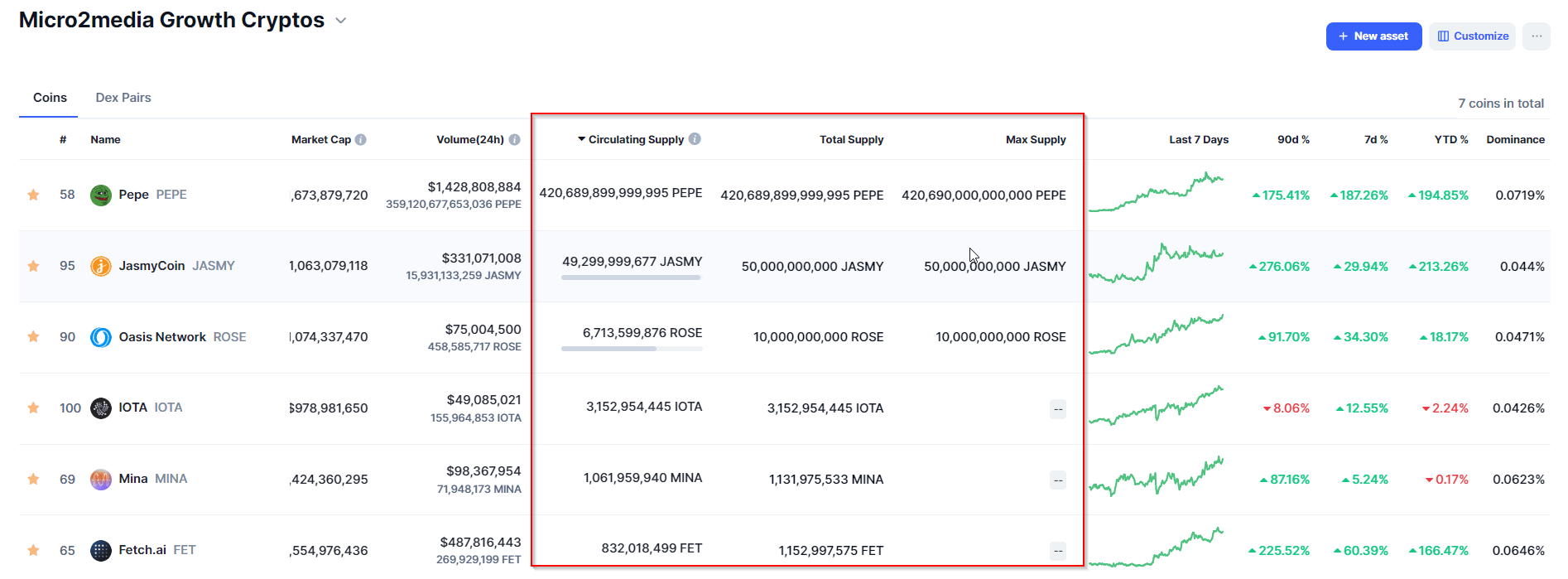The width and height of the screenshot is (1568, 579).
Task: Sort by Circulating Supply column
Action: coord(636,139)
